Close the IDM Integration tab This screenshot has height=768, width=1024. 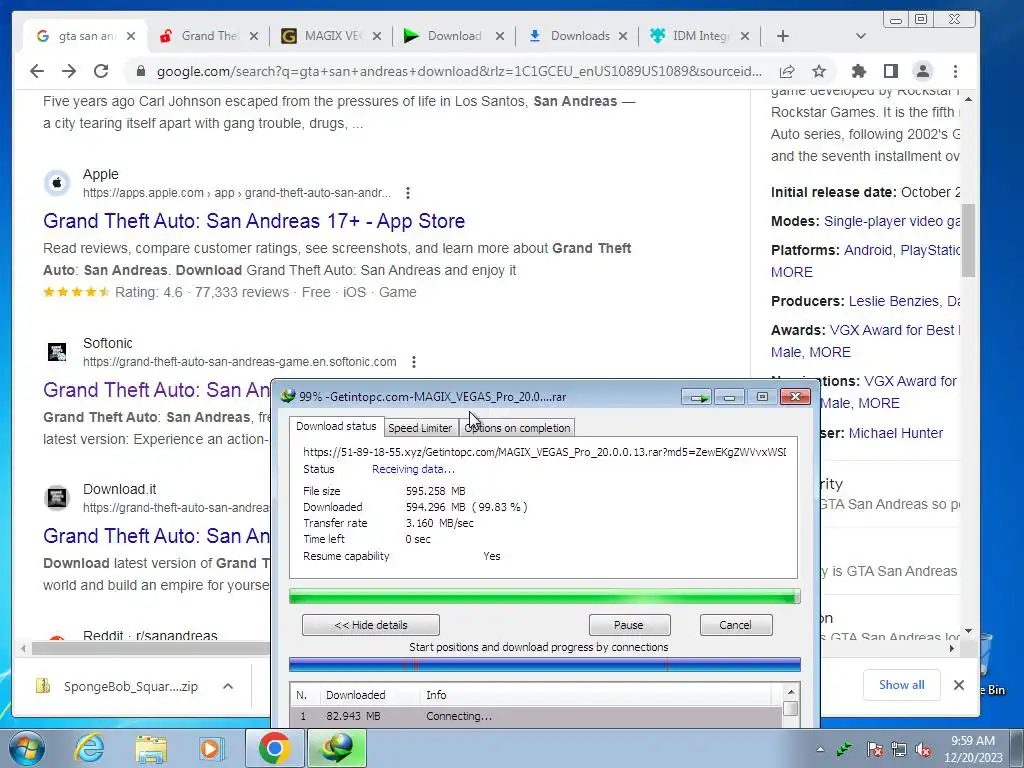point(744,37)
